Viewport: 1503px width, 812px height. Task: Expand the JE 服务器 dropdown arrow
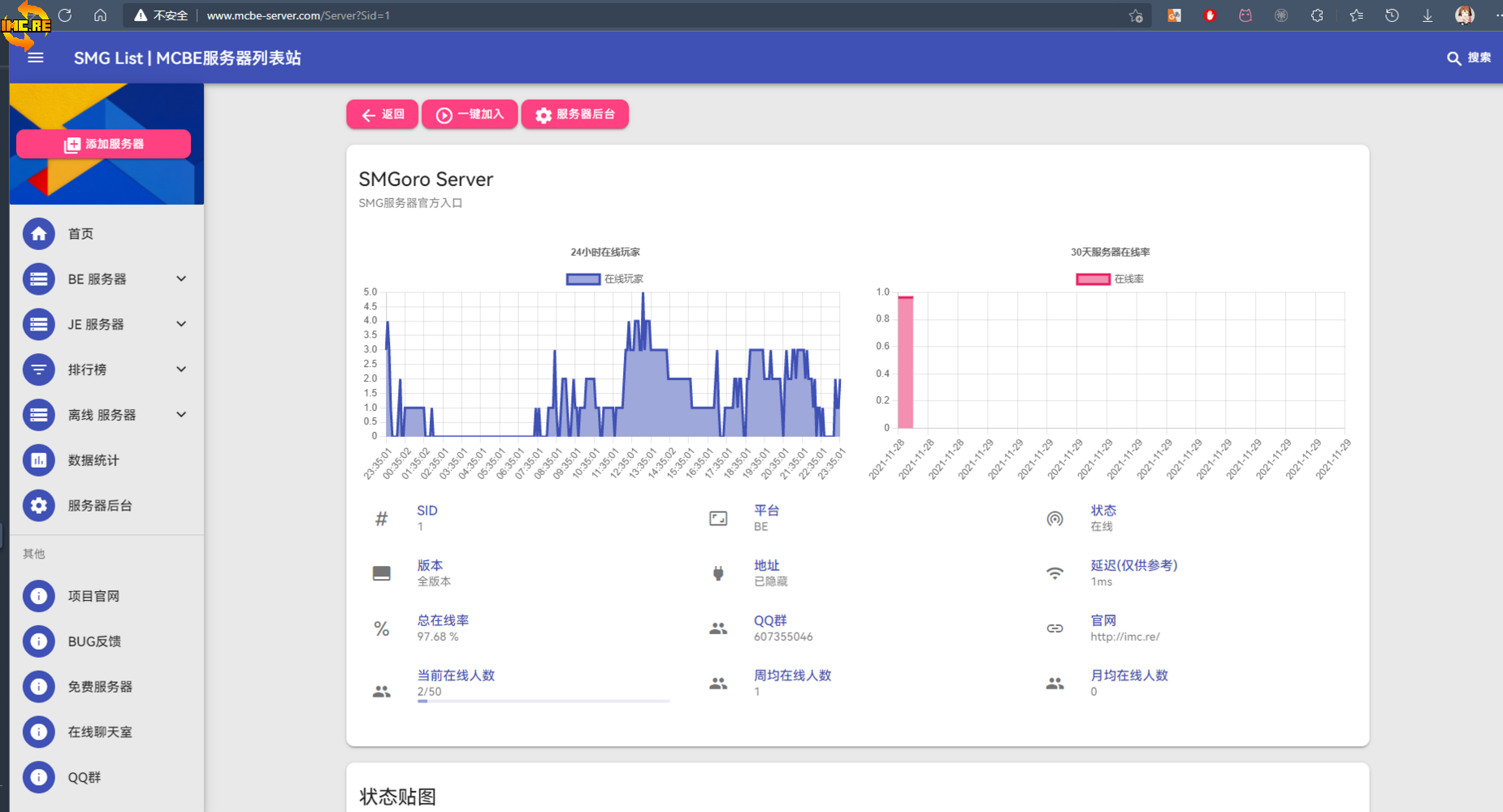tap(181, 324)
